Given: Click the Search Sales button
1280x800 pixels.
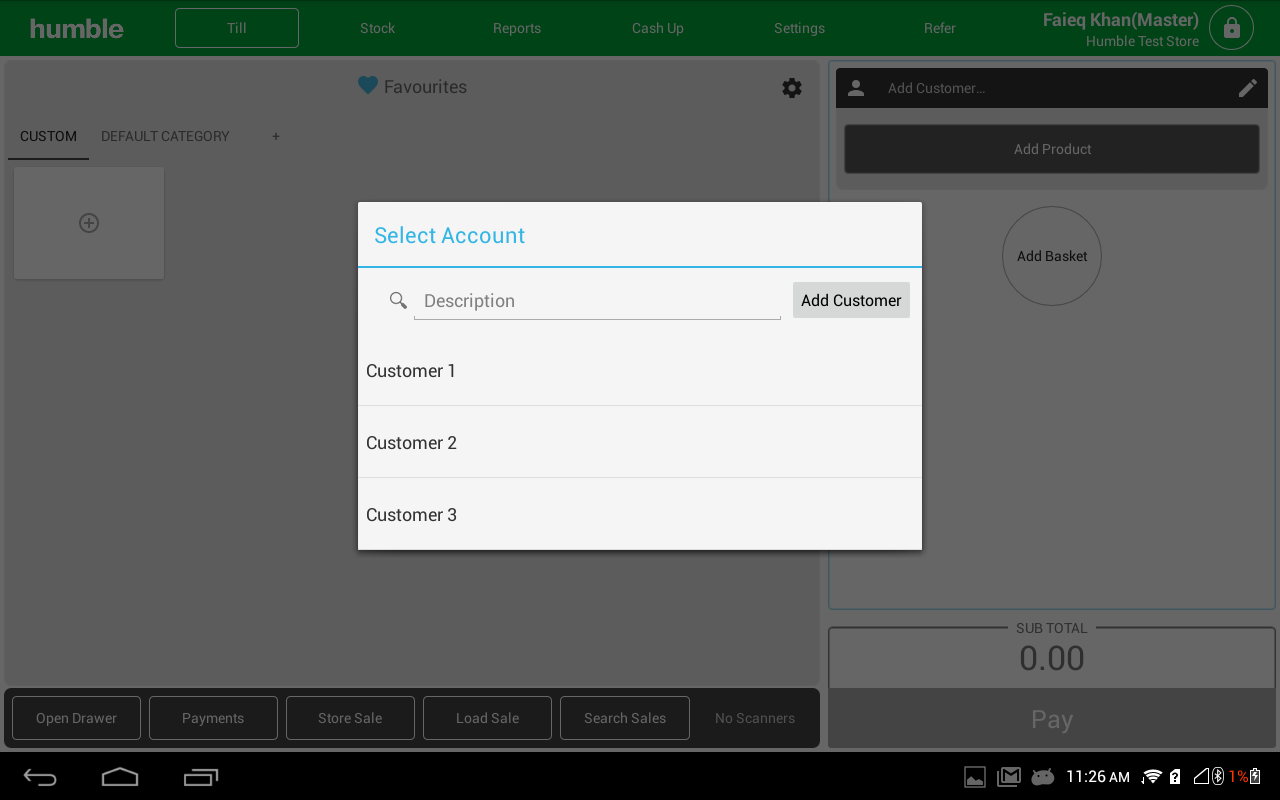Looking at the screenshot, I should coord(625,718).
